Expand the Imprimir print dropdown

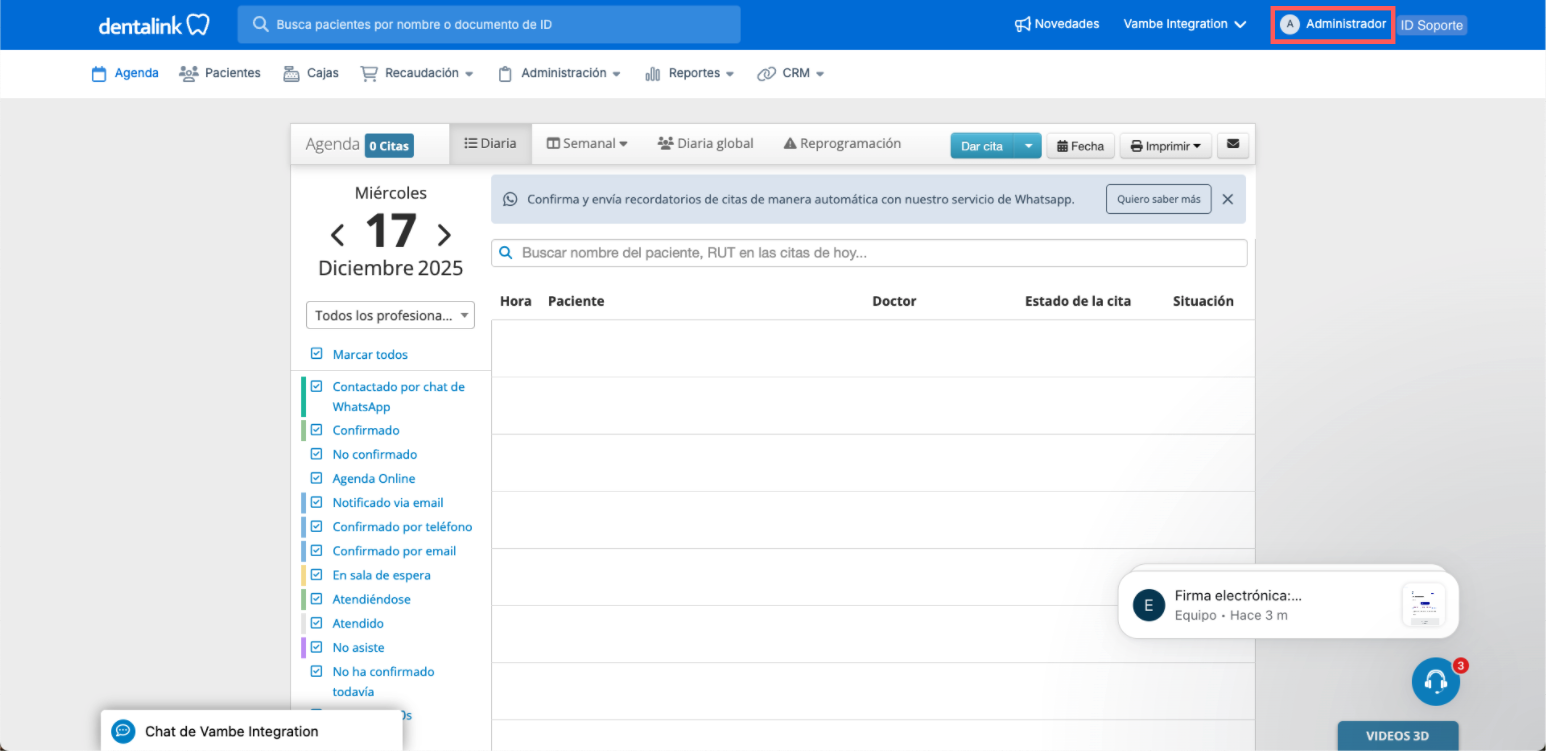1165,146
